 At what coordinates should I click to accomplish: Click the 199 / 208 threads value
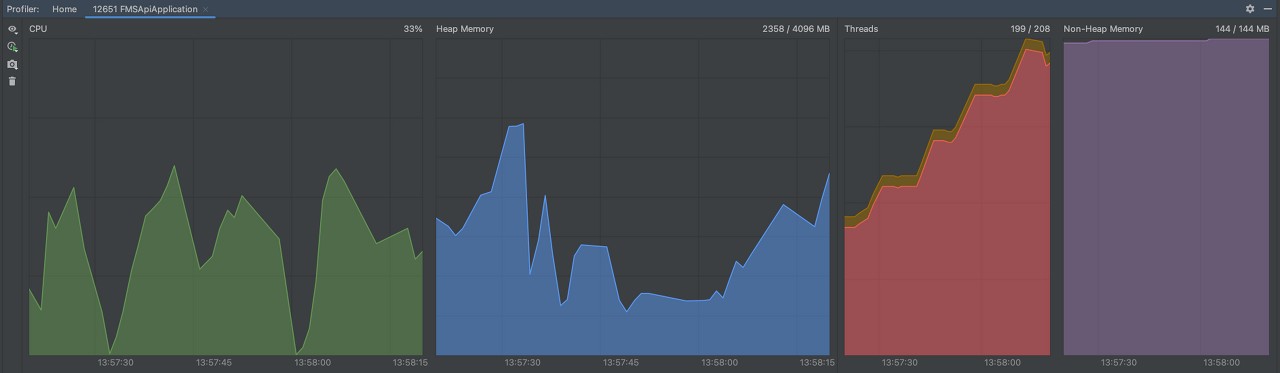1030,29
